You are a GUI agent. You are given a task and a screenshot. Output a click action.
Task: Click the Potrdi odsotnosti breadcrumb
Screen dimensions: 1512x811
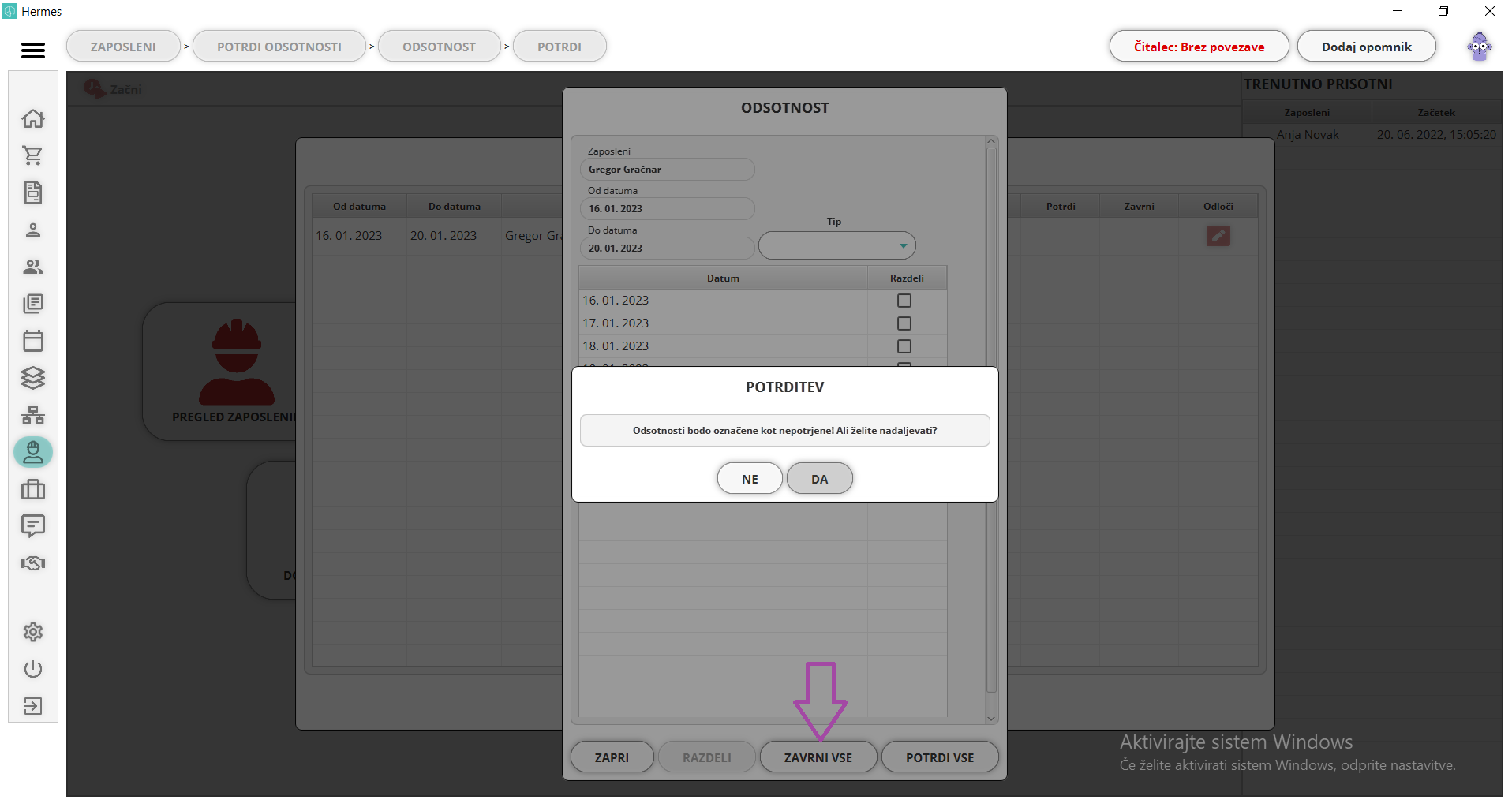point(279,47)
